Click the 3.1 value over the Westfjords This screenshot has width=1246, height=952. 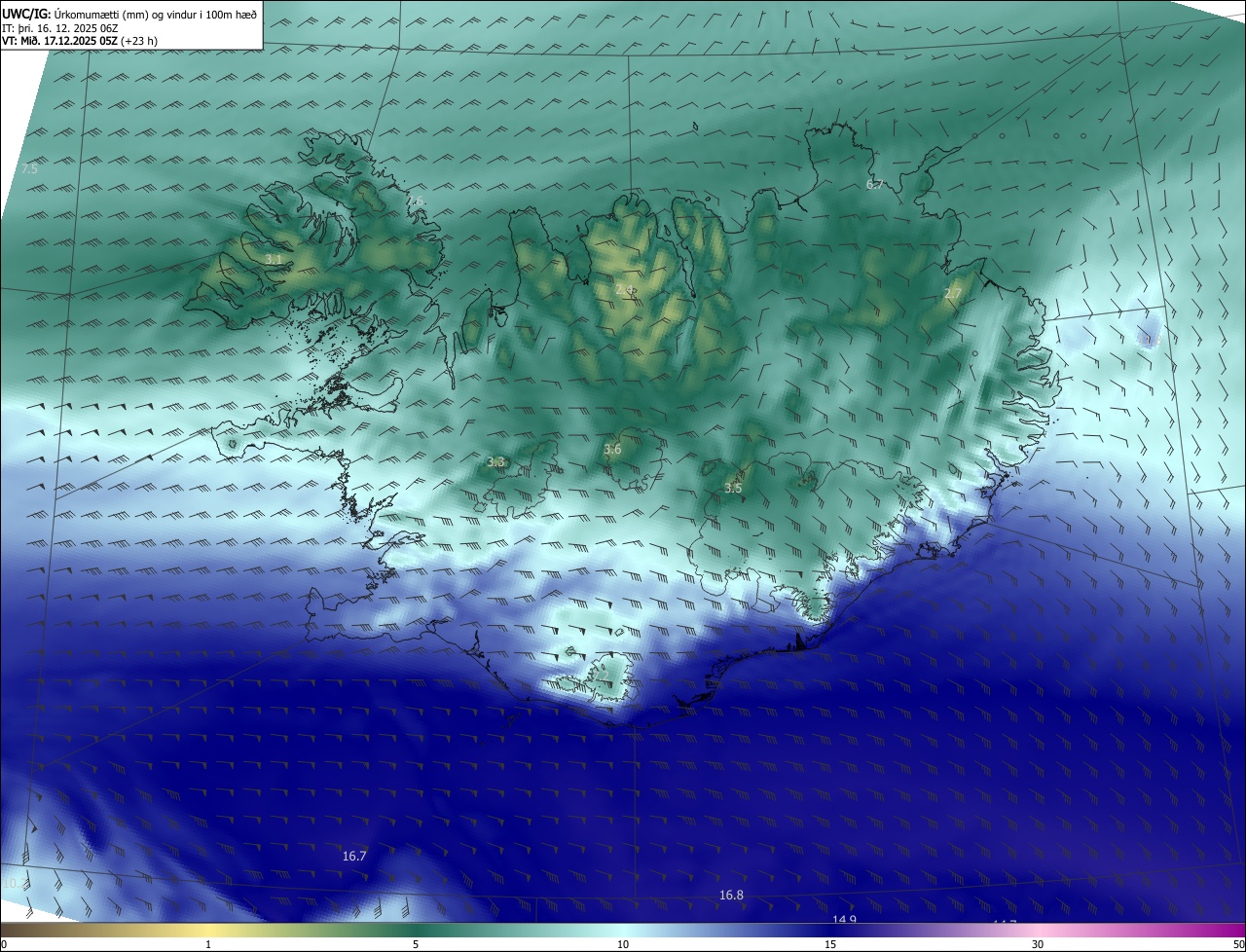[274, 259]
